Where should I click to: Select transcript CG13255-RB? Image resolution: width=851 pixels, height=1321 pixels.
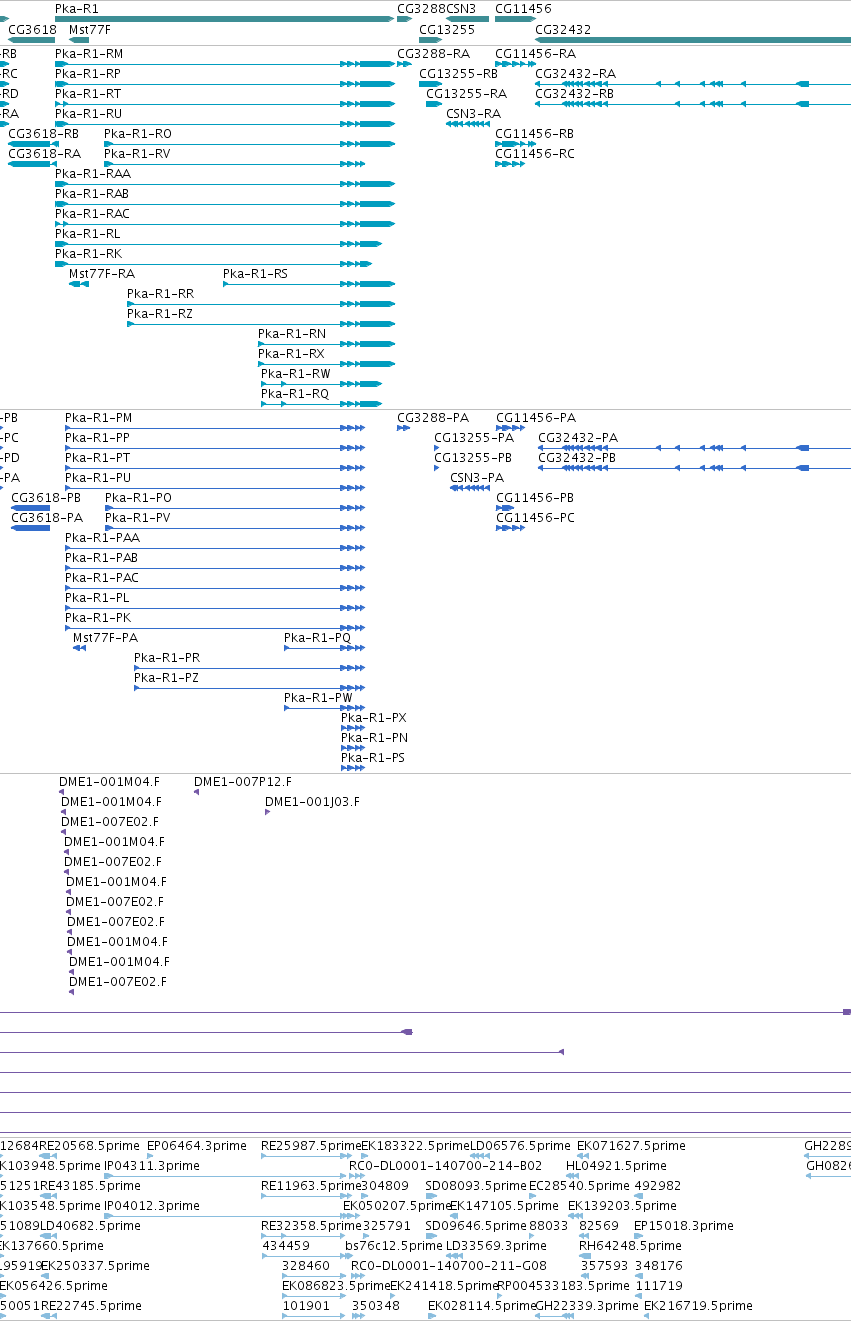[x=459, y=74]
